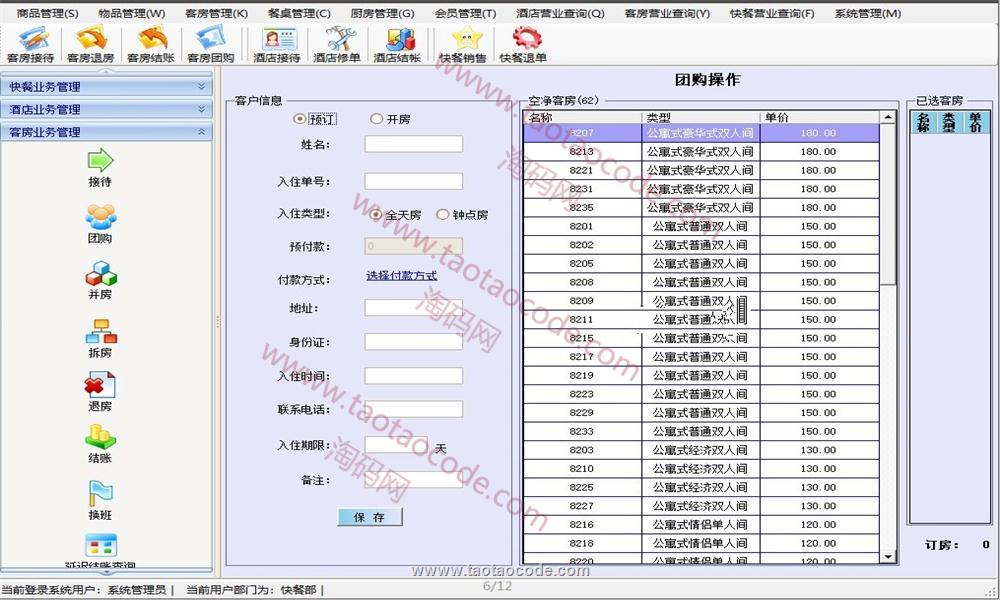Select the 预订 radio button
The image size is (1000, 600).
tap(299, 119)
